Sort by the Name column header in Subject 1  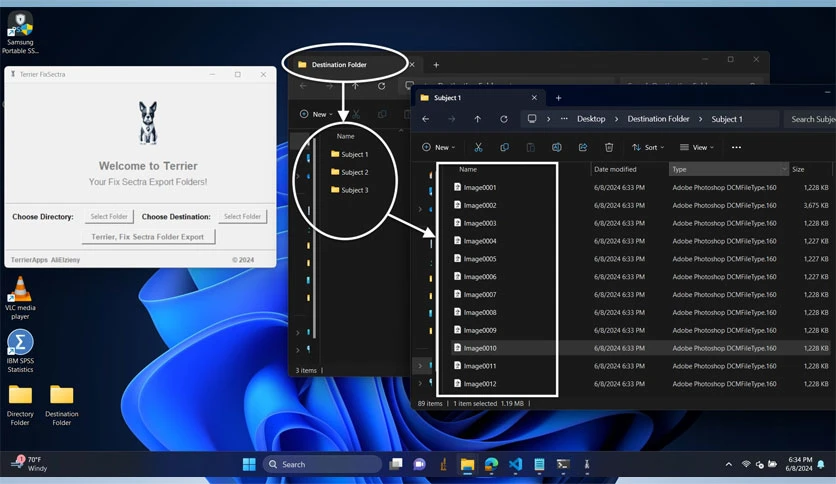[x=468, y=169]
